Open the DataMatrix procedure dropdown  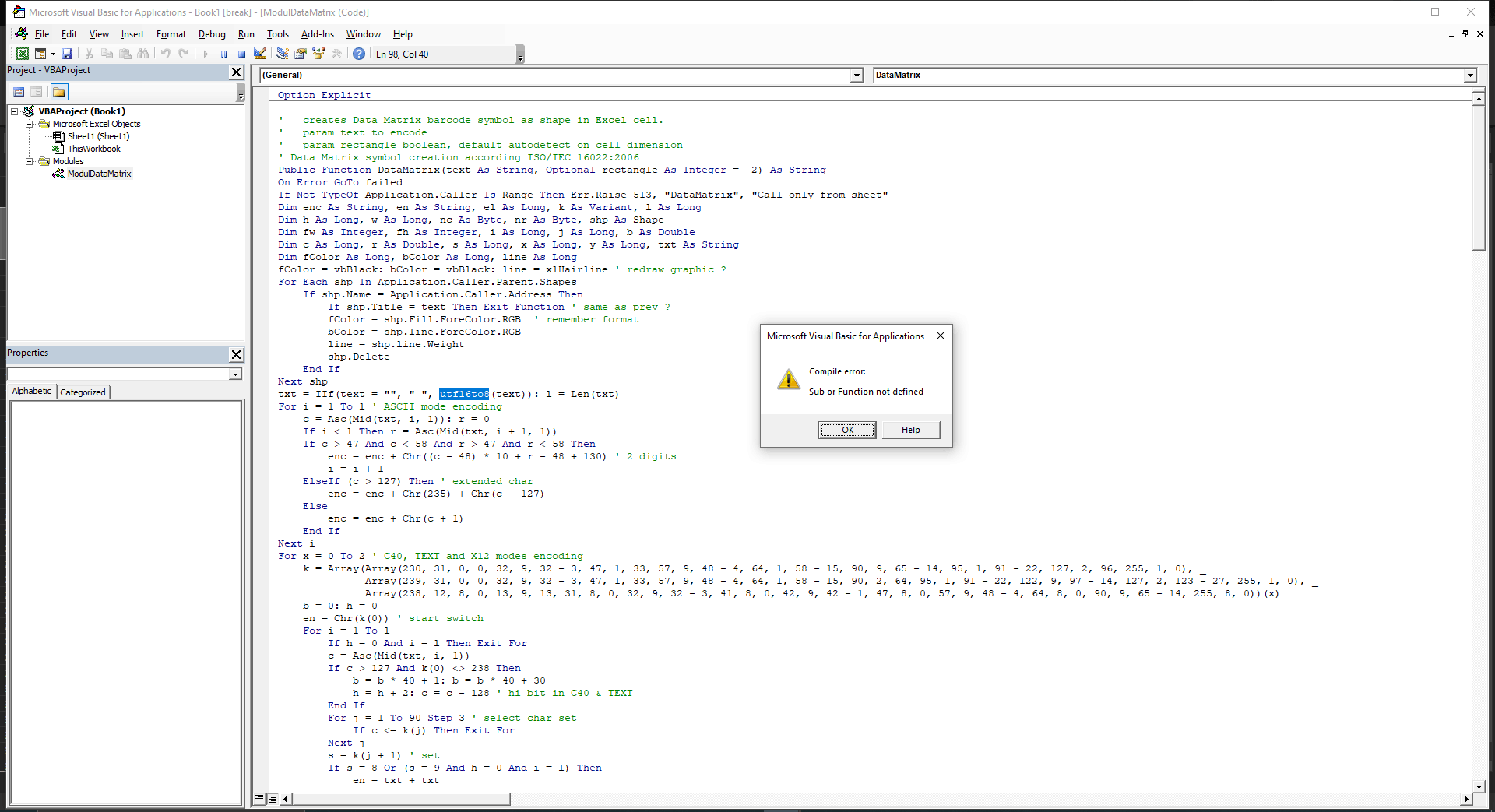click(x=1470, y=76)
